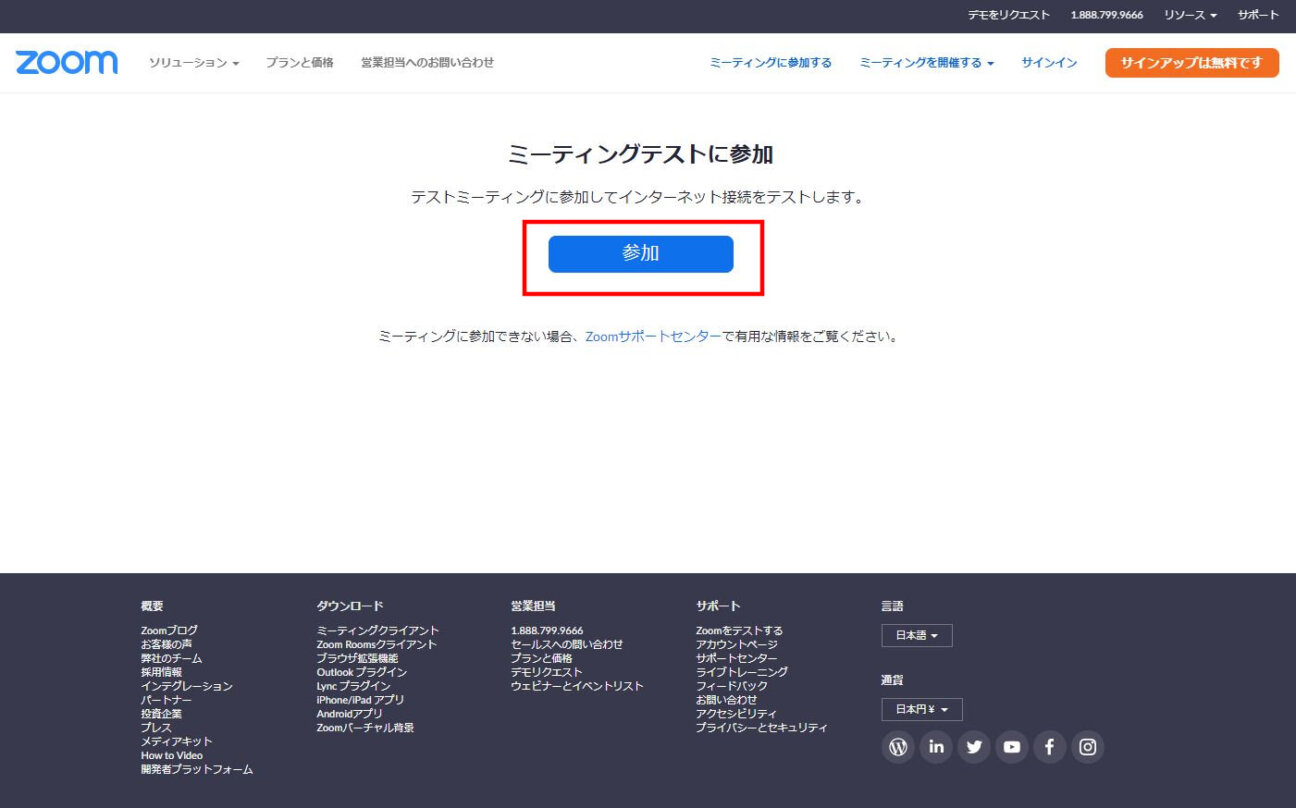
Task: Open the プレス footer link
Action: tap(156, 728)
